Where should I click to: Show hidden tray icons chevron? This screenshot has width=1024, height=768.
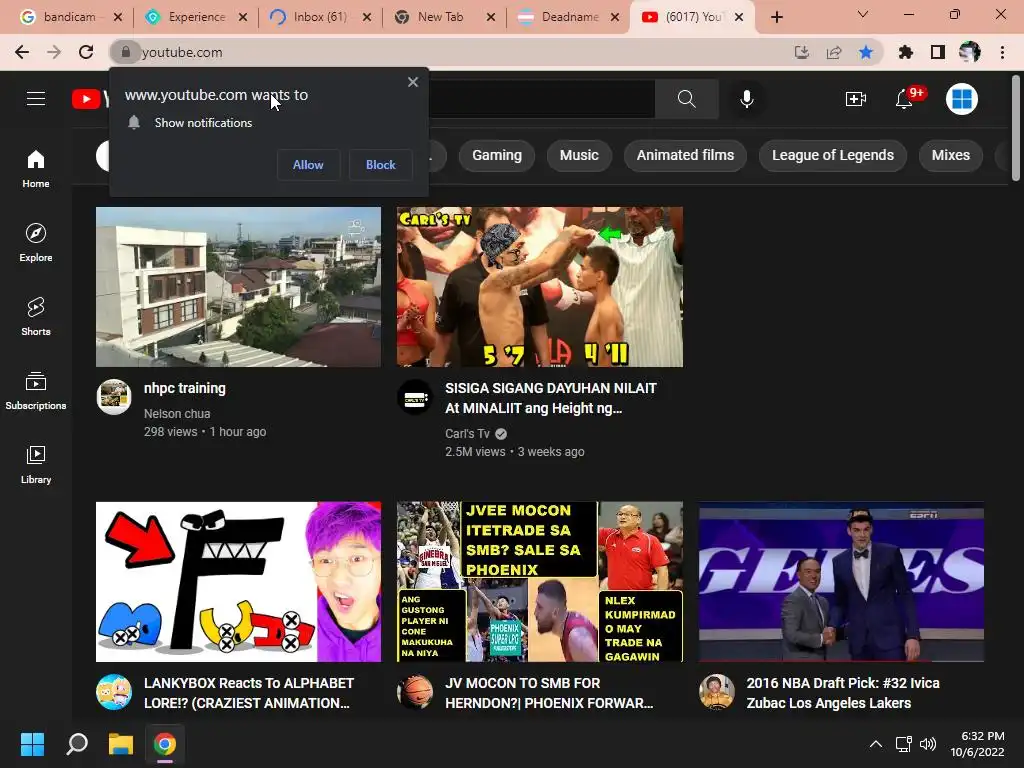tap(876, 744)
